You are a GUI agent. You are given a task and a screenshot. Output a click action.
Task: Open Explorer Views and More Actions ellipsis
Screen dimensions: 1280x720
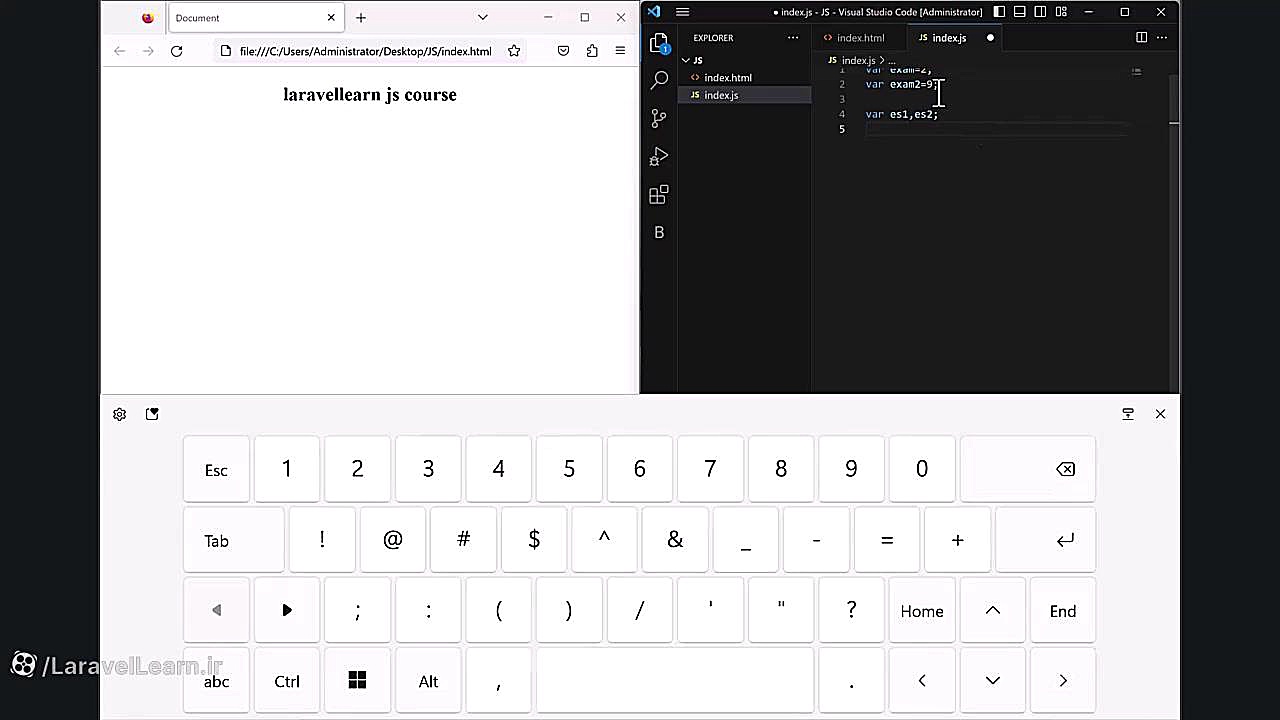[x=793, y=38]
